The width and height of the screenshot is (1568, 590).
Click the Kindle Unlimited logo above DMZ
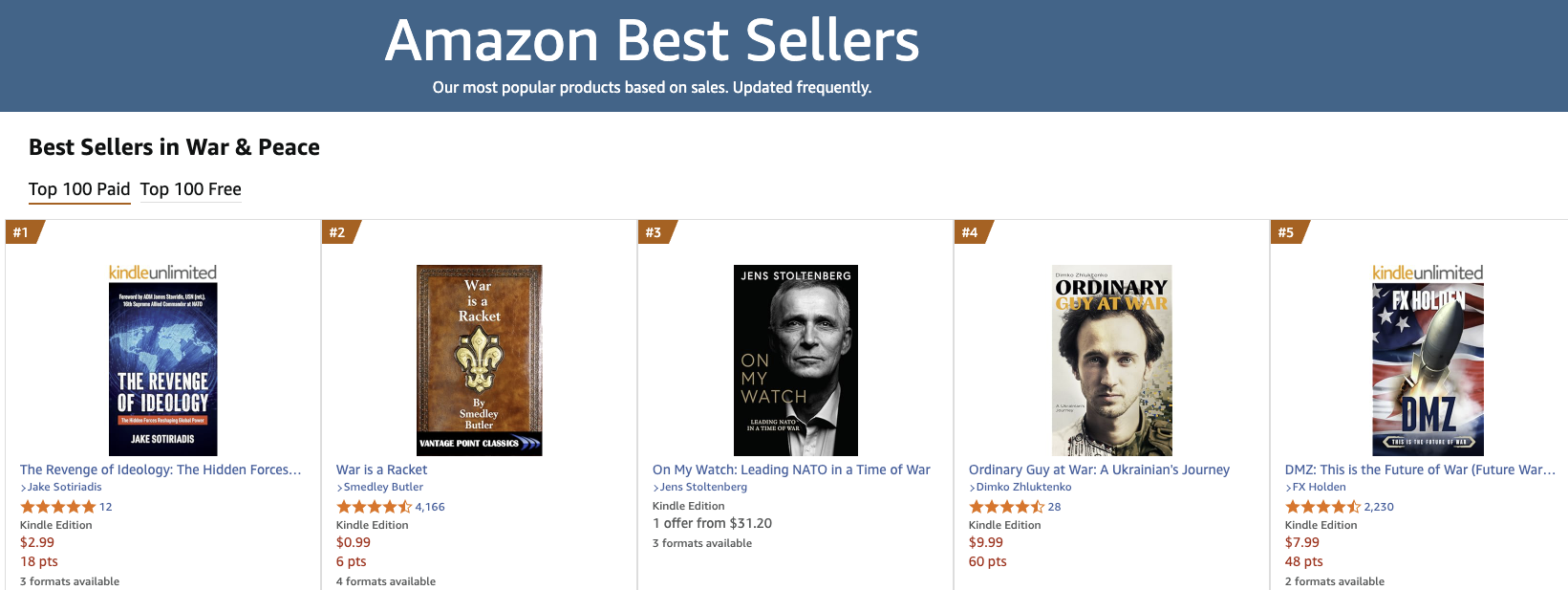pyautogui.click(x=1428, y=273)
